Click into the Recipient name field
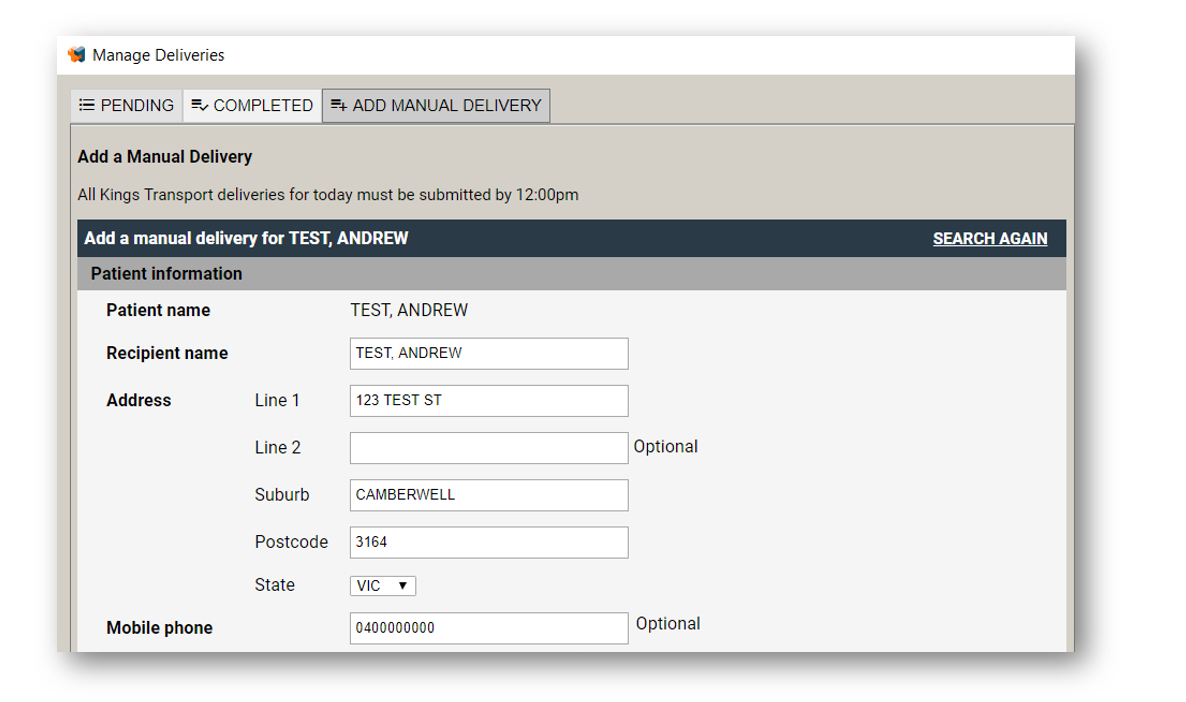 pyautogui.click(x=489, y=353)
